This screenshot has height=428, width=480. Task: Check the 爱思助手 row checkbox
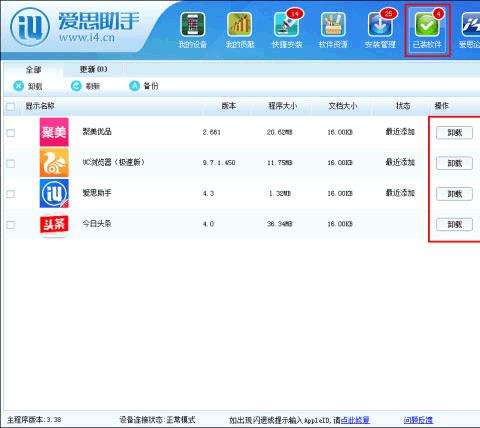(x=11, y=194)
